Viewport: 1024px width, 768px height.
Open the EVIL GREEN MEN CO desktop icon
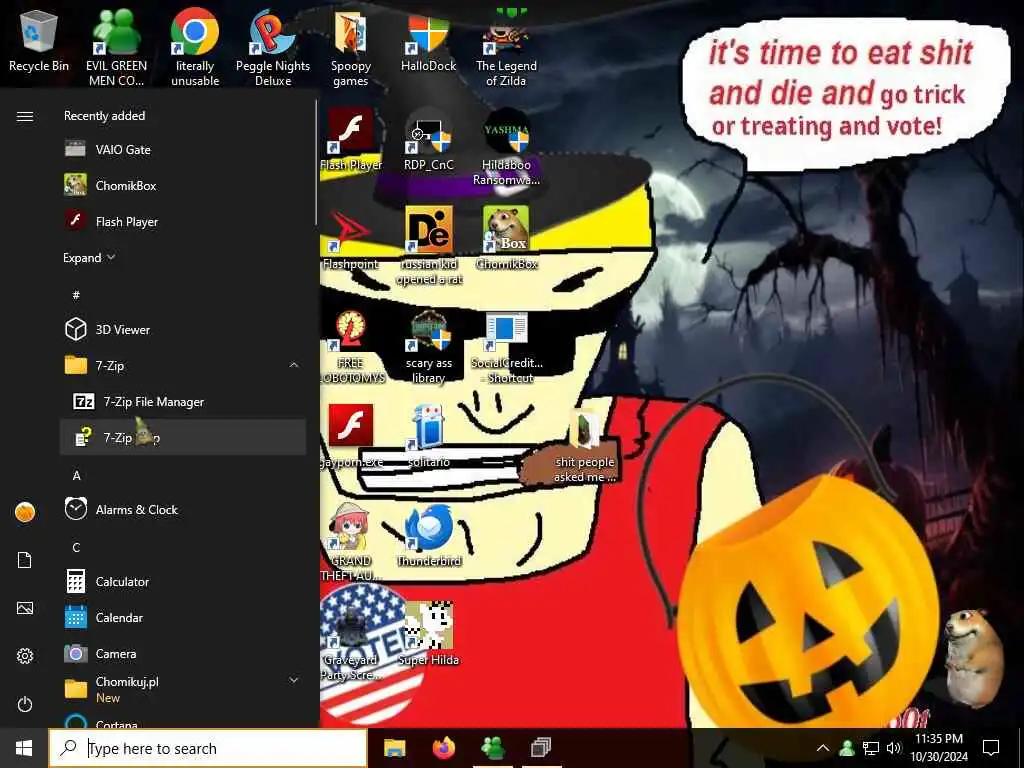click(116, 47)
